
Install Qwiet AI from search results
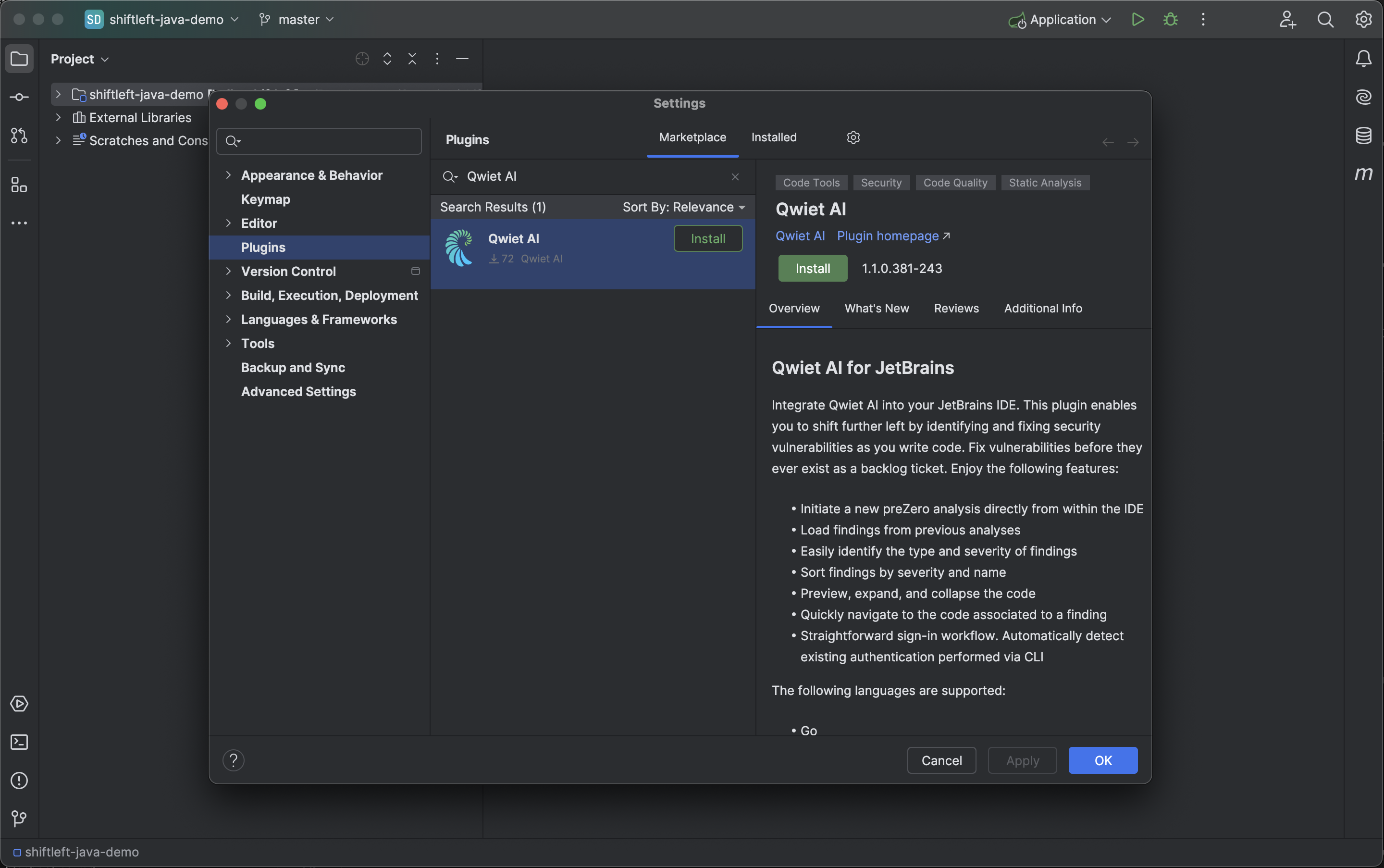pos(708,238)
